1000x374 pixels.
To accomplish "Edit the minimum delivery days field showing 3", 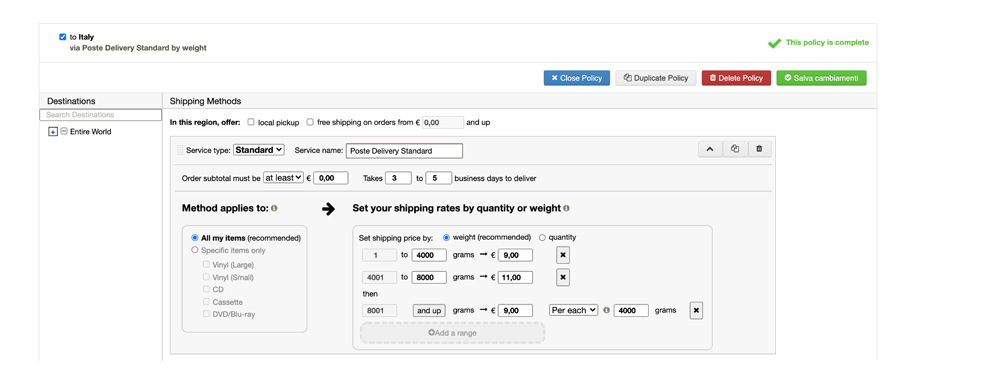I will (398, 178).
